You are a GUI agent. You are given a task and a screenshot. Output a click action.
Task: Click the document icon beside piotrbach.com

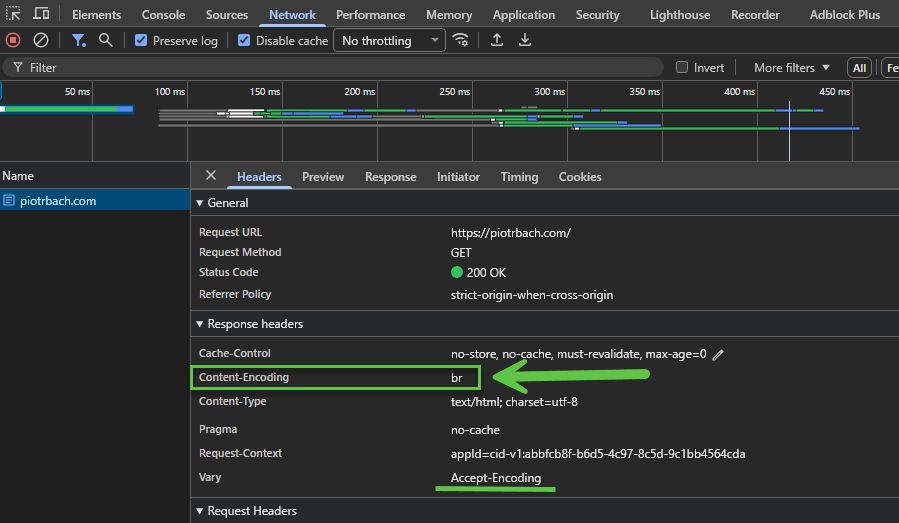9,200
